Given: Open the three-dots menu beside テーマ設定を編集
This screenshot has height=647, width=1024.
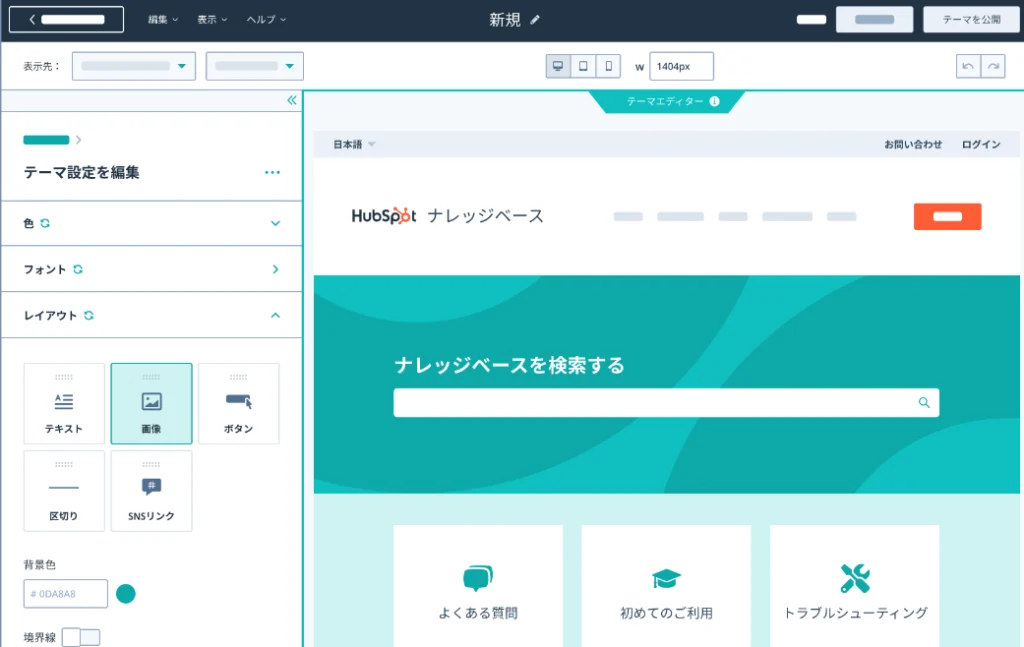Looking at the screenshot, I should point(272,172).
